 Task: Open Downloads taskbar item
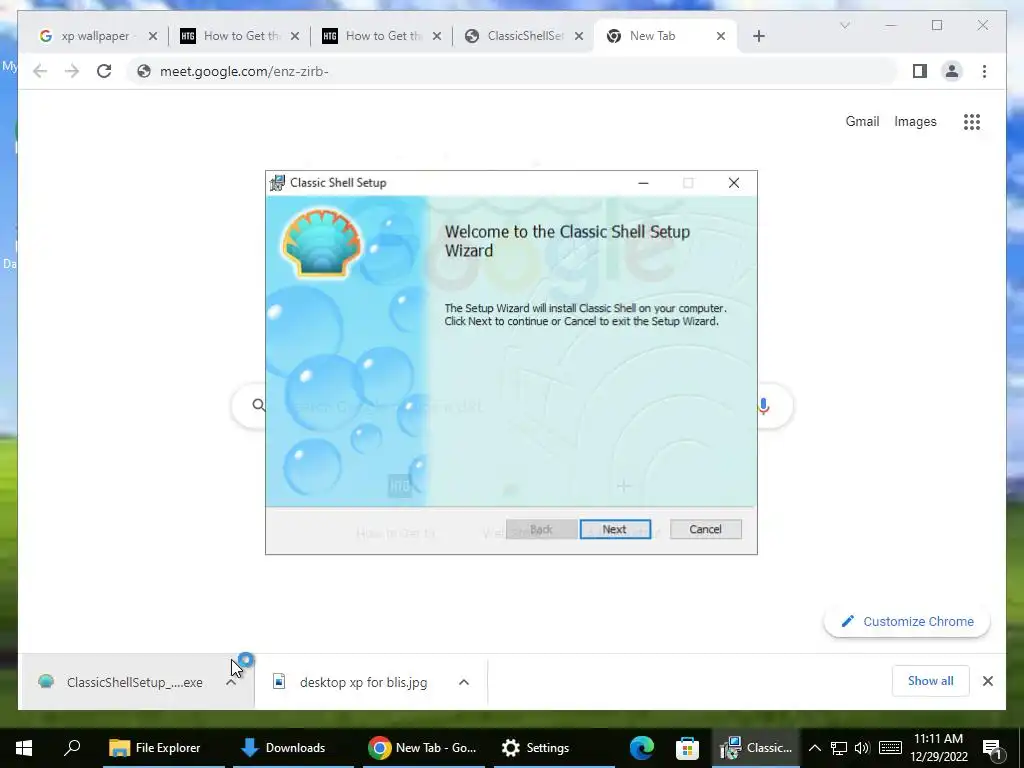click(293, 748)
